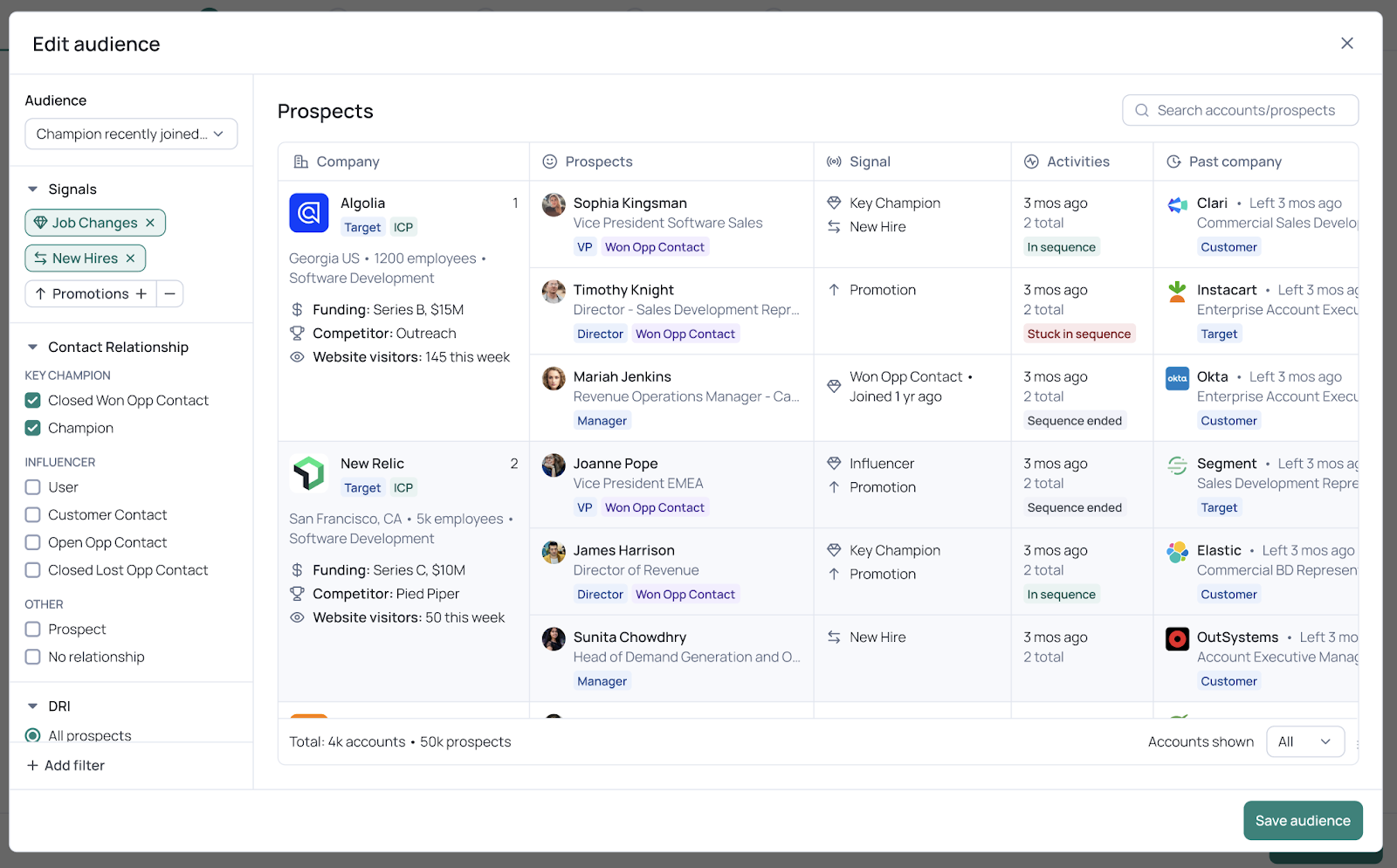Open Sophia Kingsman's avatar
This screenshot has width=1397, height=868.
tap(554, 205)
